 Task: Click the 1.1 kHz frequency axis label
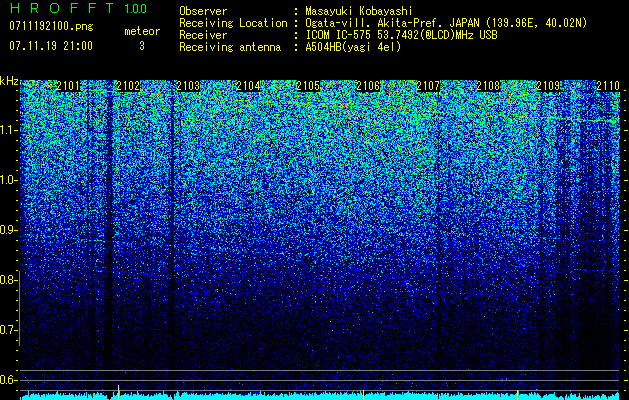click(x=7, y=130)
